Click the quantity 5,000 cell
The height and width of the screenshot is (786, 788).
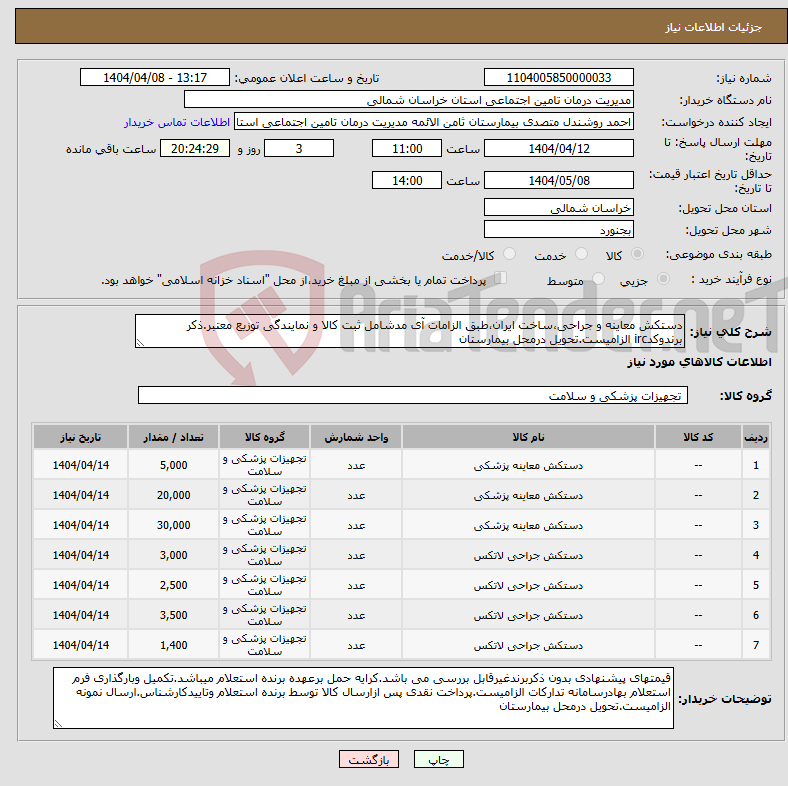pyautogui.click(x=173, y=465)
